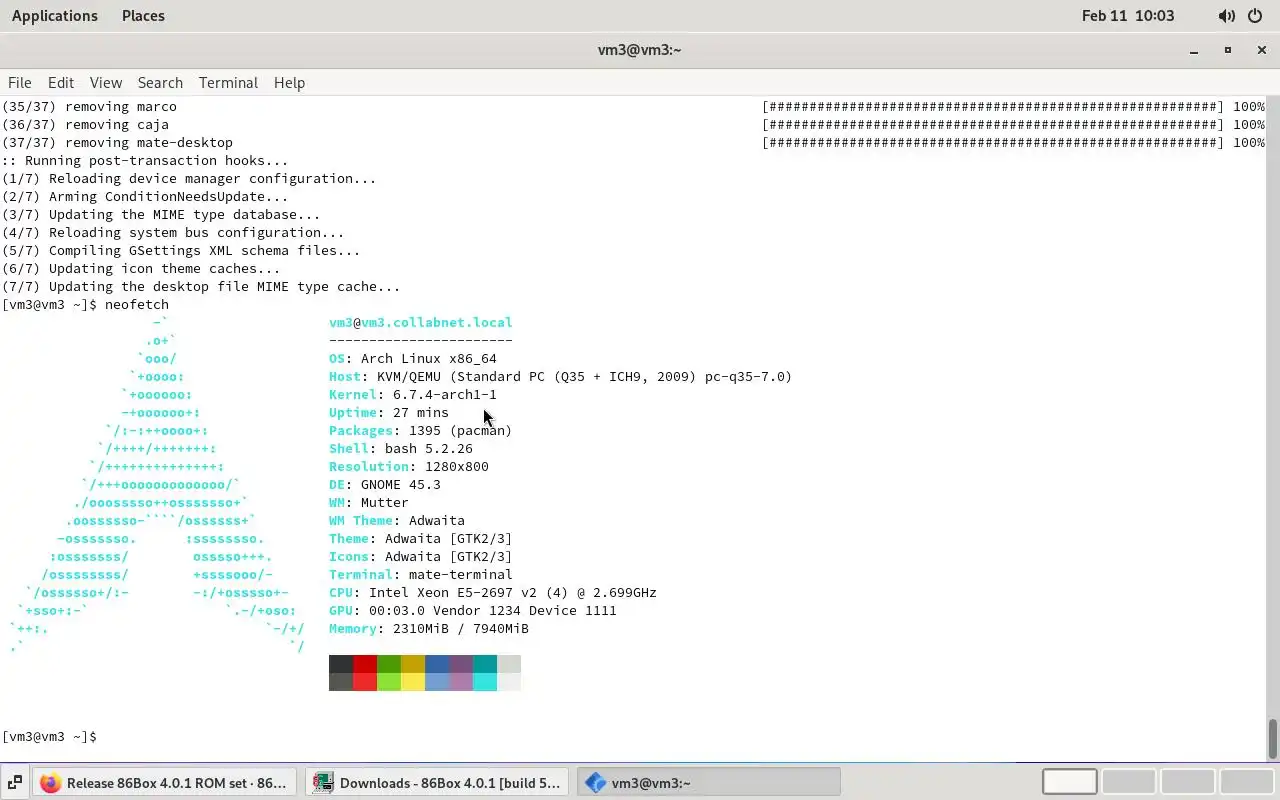Click the blue color block in neofetch

tap(437, 664)
